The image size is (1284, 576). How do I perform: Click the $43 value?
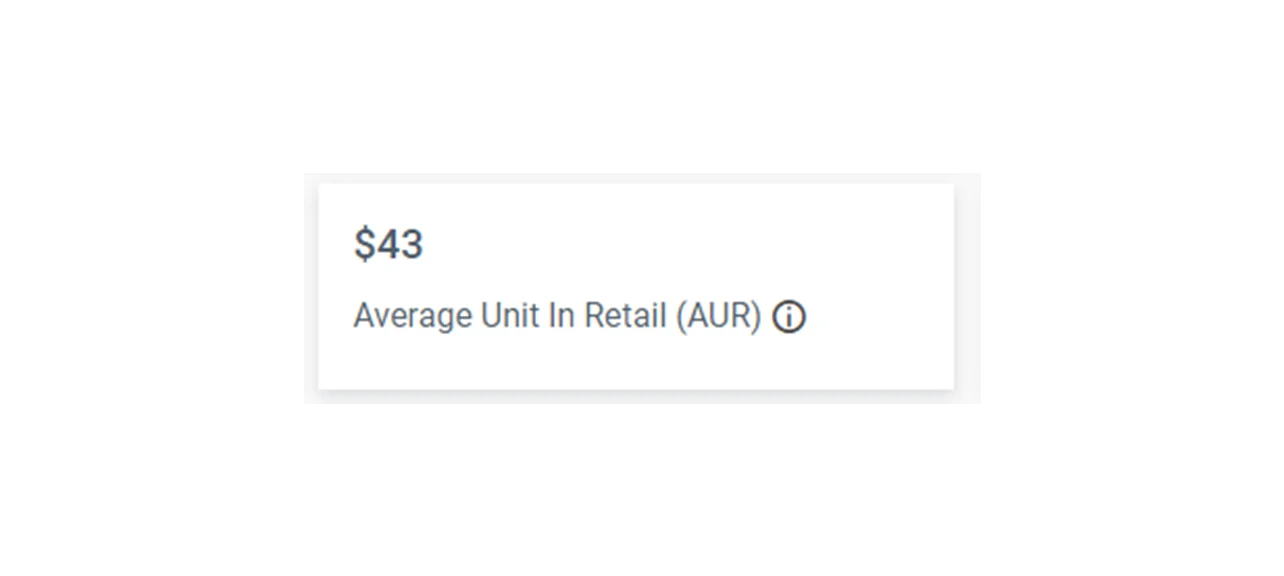pos(389,245)
